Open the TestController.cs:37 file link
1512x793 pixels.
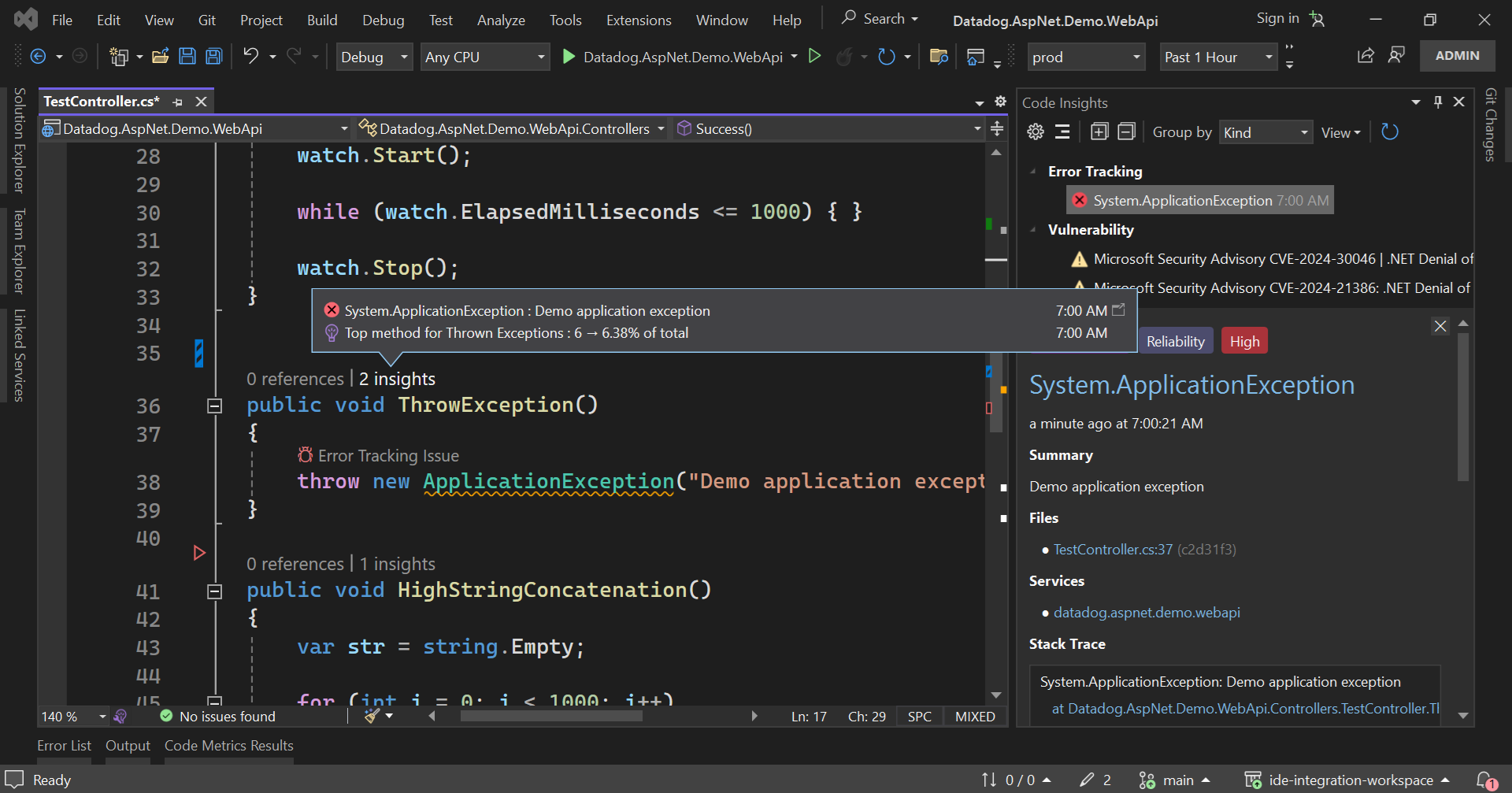click(x=1111, y=549)
